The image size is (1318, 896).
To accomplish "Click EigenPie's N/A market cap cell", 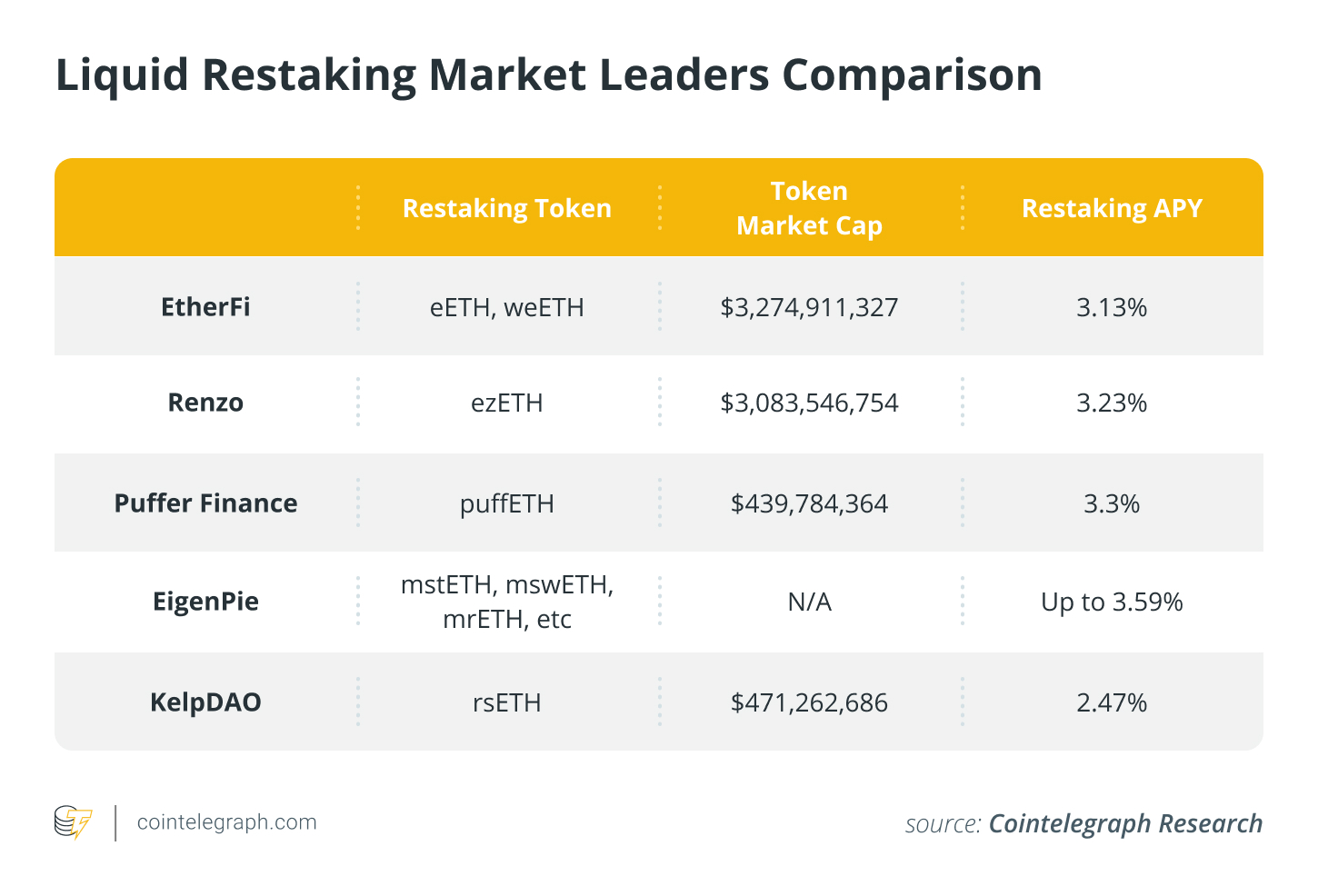I will (809, 602).
